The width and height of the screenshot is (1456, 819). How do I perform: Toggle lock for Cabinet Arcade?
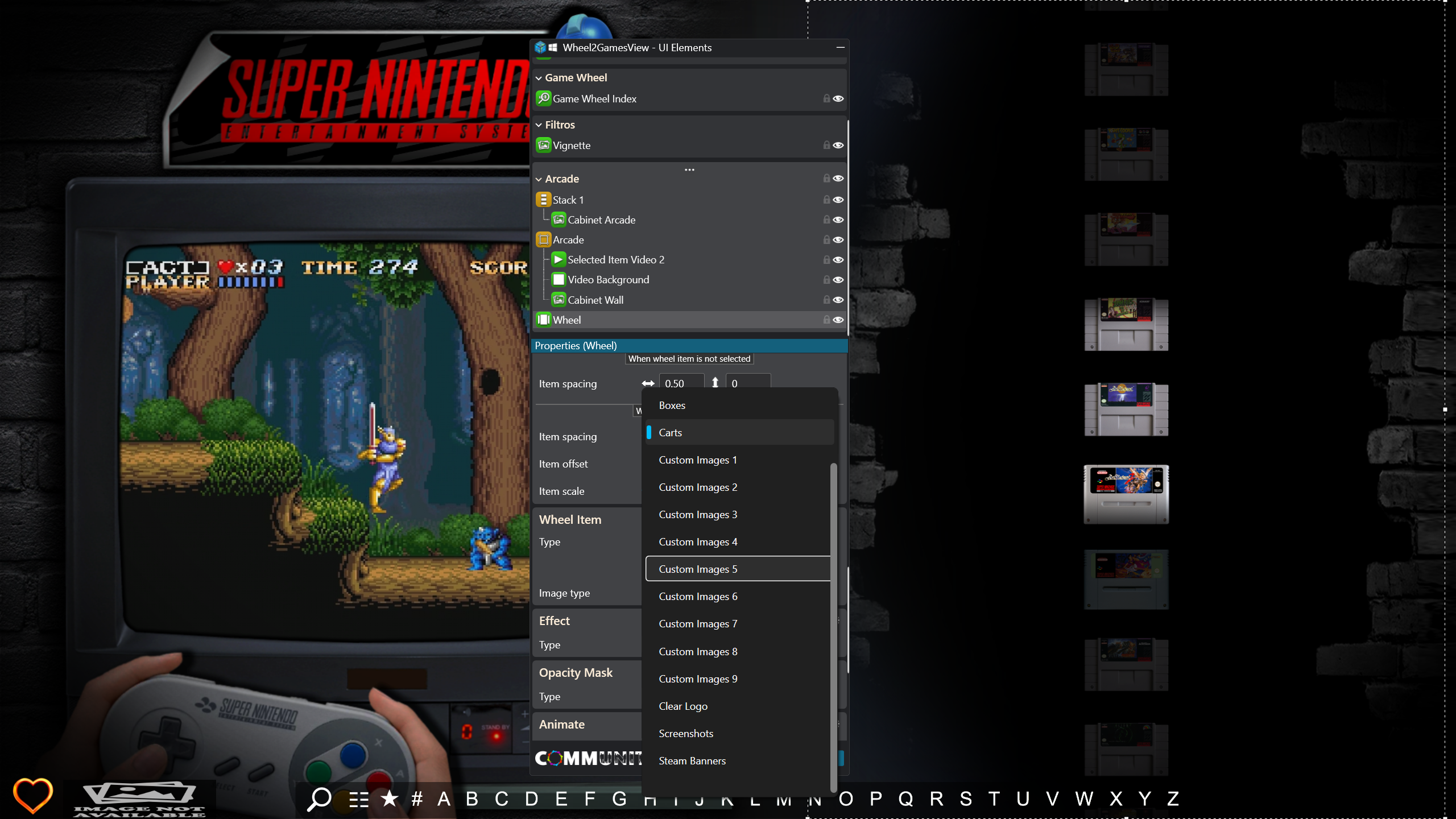(x=826, y=220)
